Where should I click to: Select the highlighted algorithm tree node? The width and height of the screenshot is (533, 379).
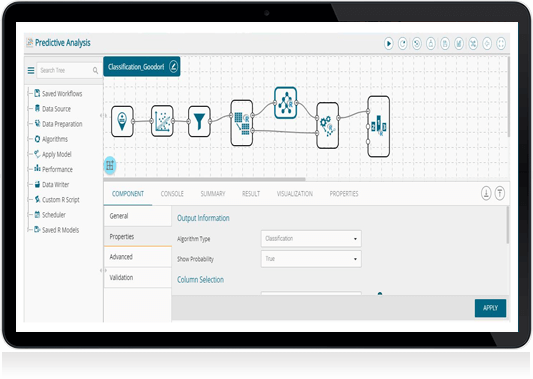(286, 103)
